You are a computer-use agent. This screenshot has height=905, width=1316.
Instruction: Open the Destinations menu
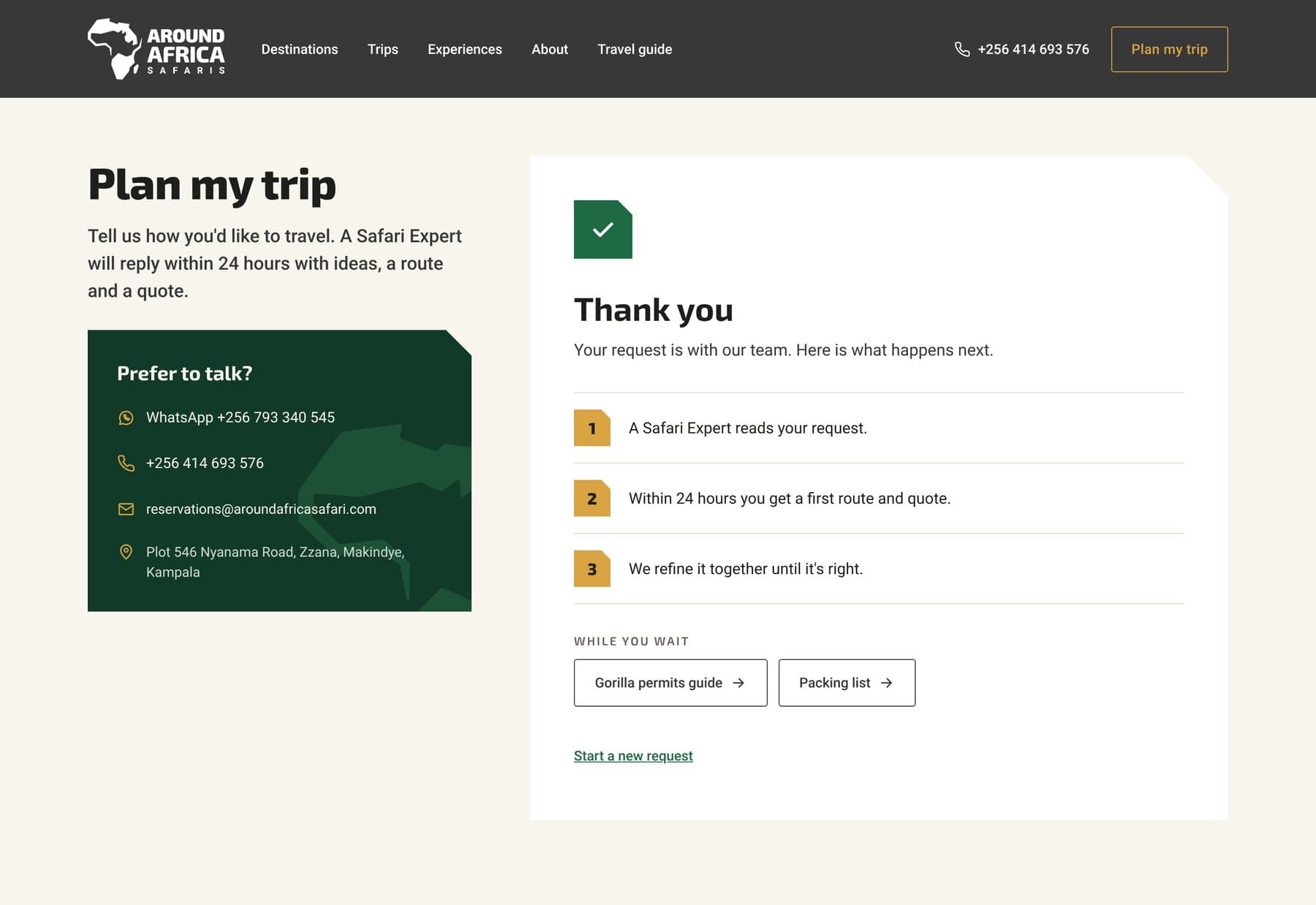(x=300, y=49)
